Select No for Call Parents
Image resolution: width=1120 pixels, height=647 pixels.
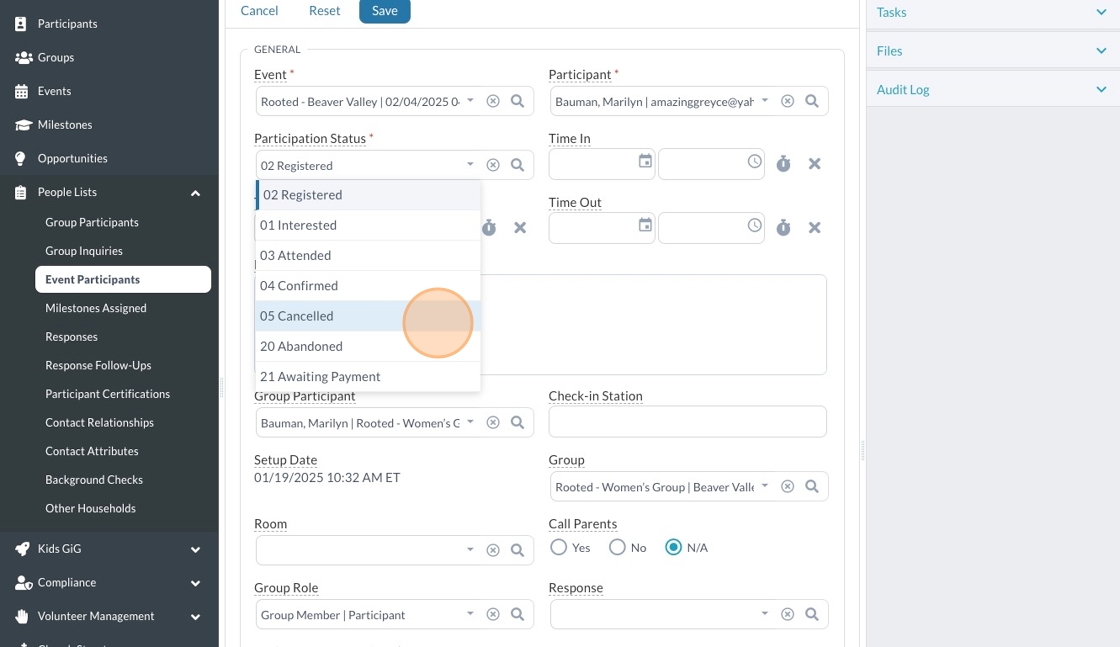(617, 548)
